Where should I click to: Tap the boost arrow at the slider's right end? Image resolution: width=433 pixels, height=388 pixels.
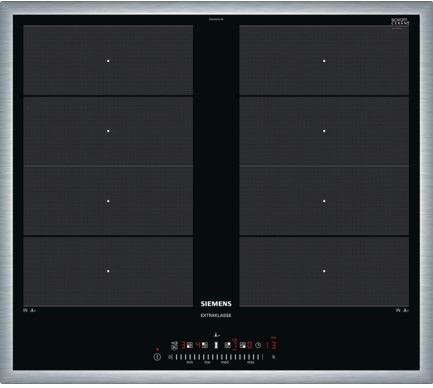click(274, 357)
